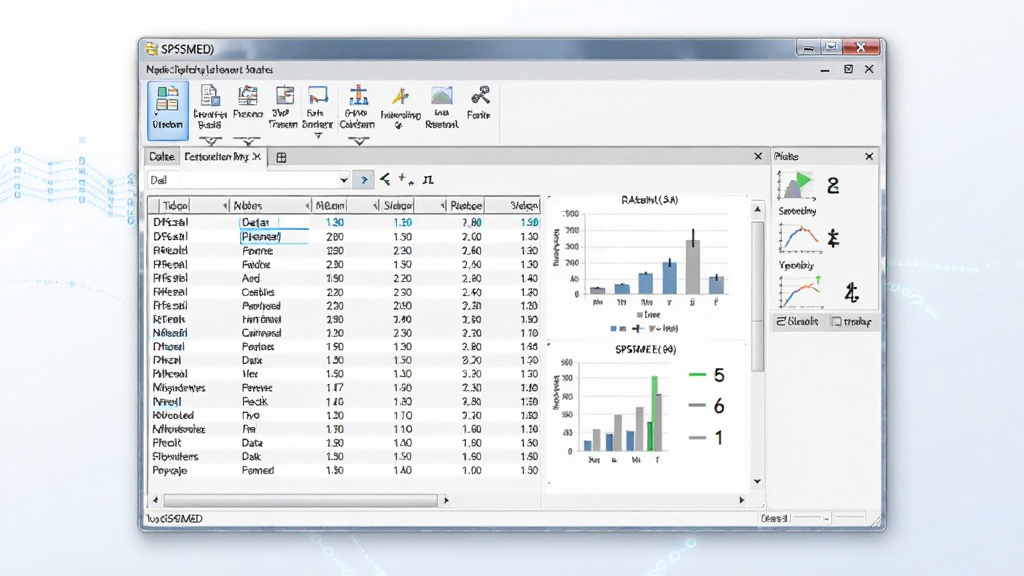Click the chart pane vertical scrollbar thumb
The width and height of the screenshot is (1024, 576).
pos(758,297)
